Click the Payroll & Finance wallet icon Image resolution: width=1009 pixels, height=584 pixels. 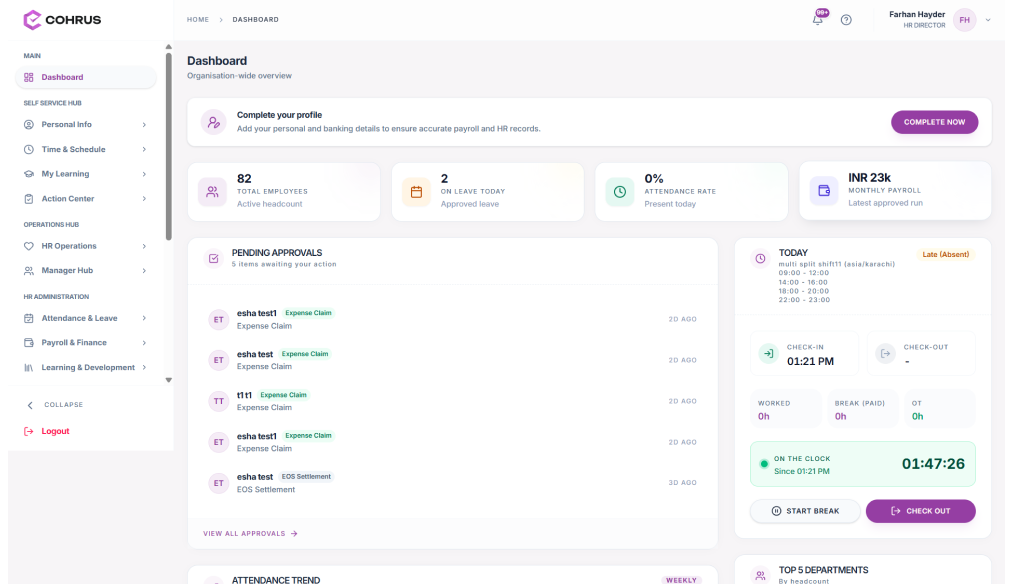point(29,343)
